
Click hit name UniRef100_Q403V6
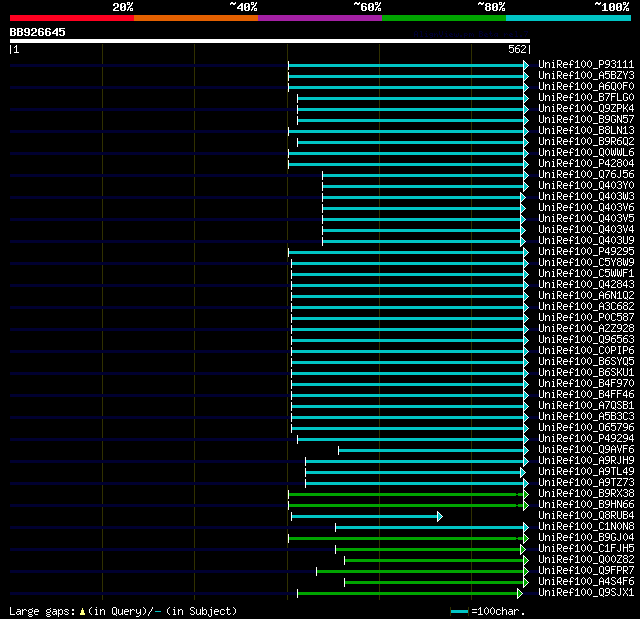pyautogui.click(x=586, y=208)
